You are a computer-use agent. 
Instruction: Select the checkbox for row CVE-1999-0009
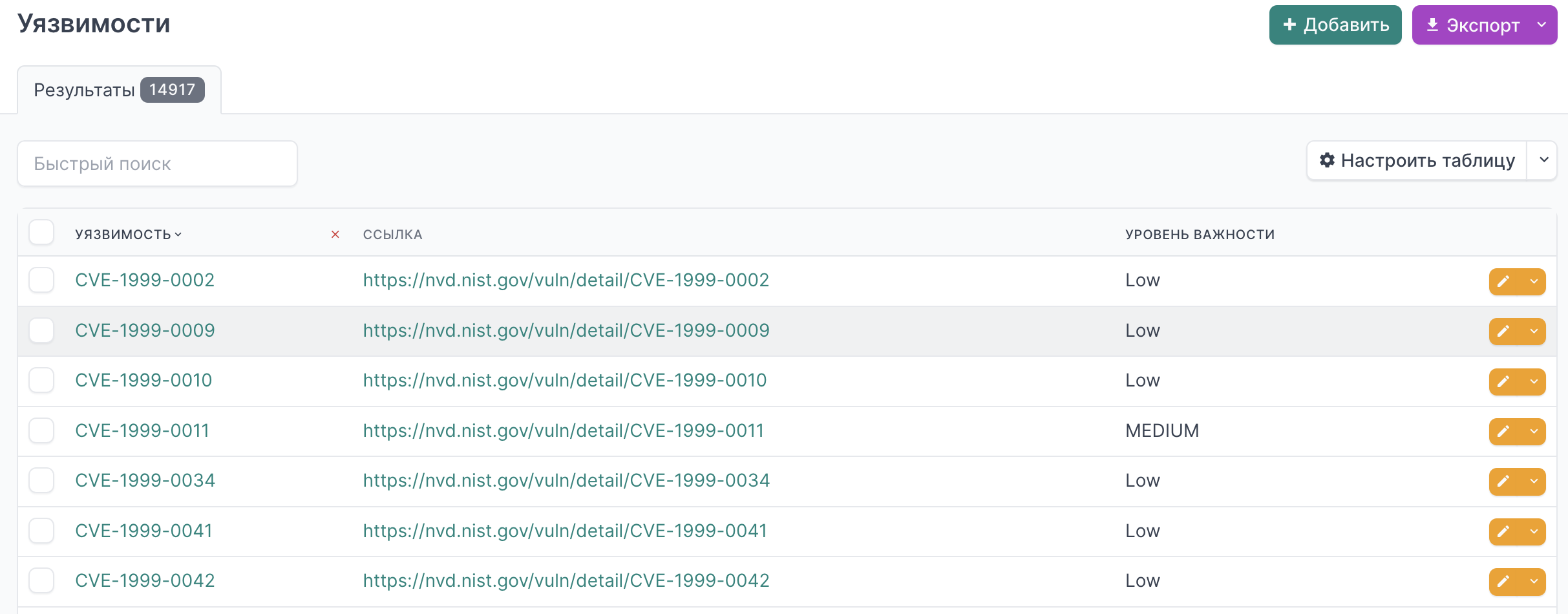41,330
